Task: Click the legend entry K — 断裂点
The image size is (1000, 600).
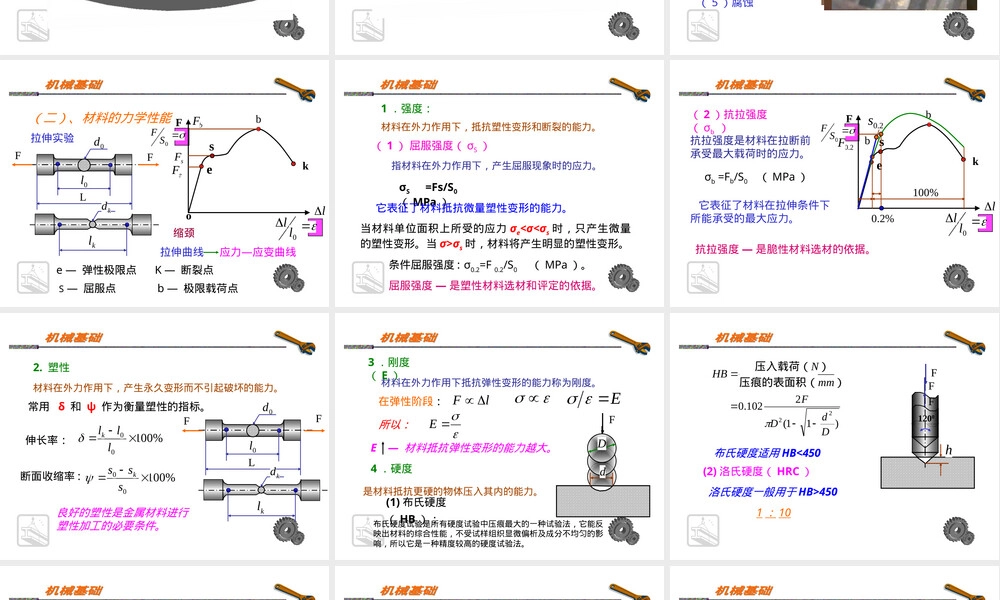Action: [184, 270]
